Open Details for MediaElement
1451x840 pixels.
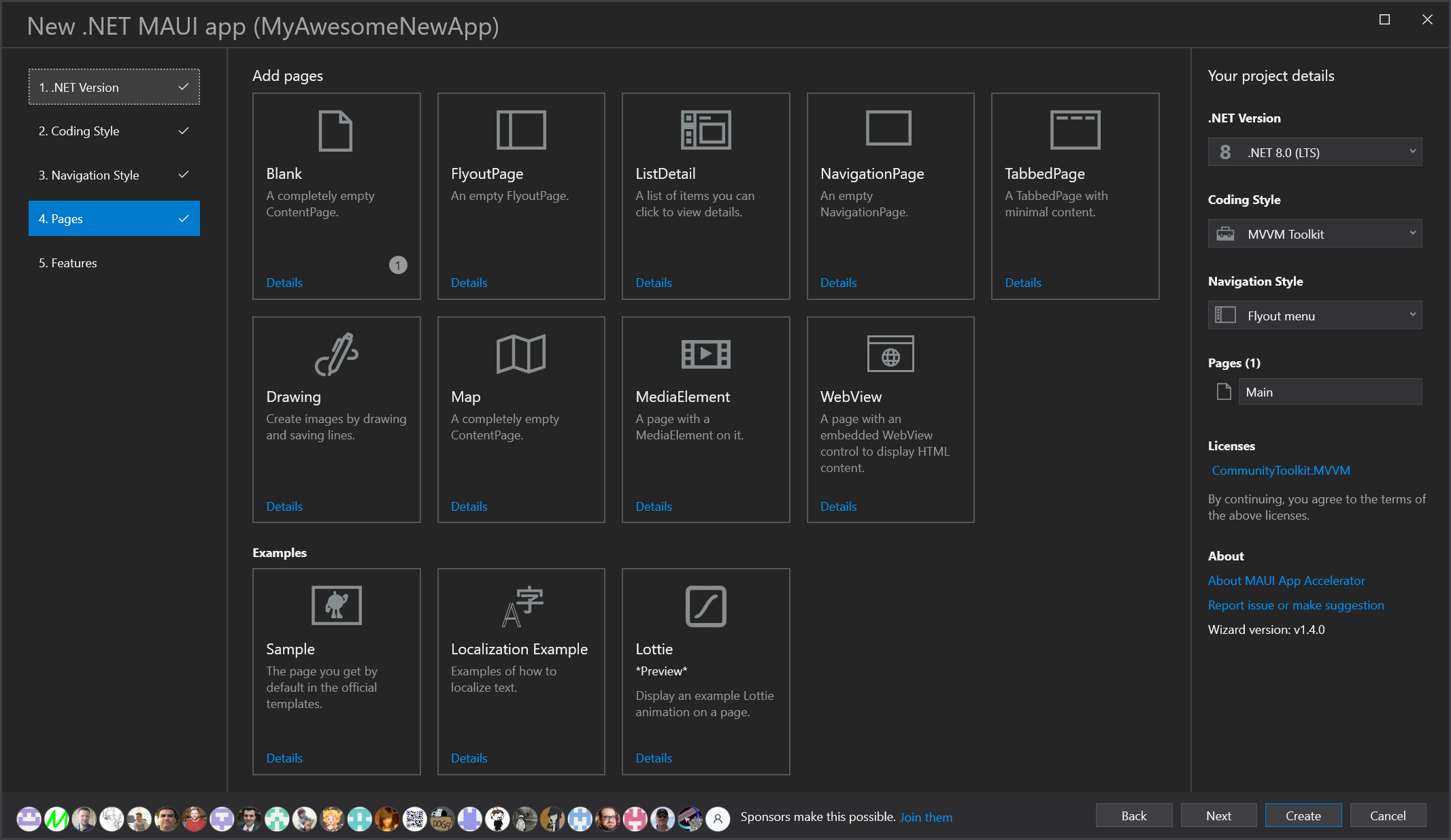coord(654,507)
